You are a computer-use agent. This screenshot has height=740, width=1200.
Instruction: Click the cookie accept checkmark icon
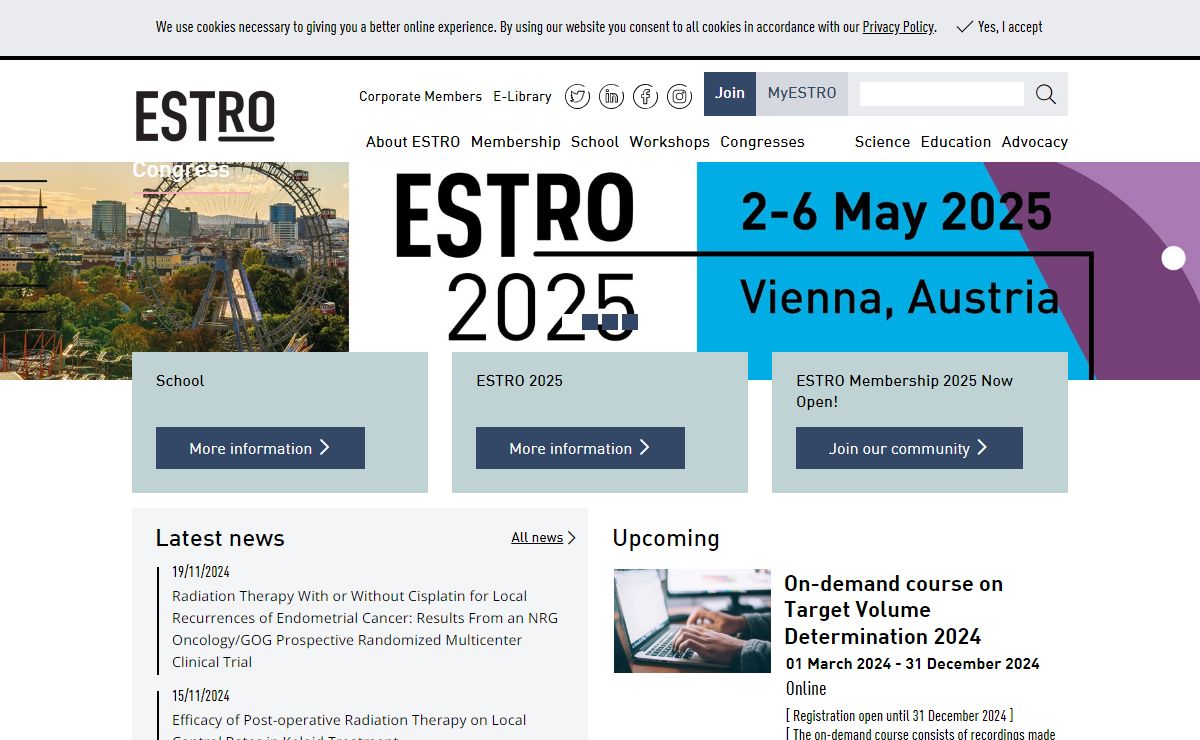(964, 27)
